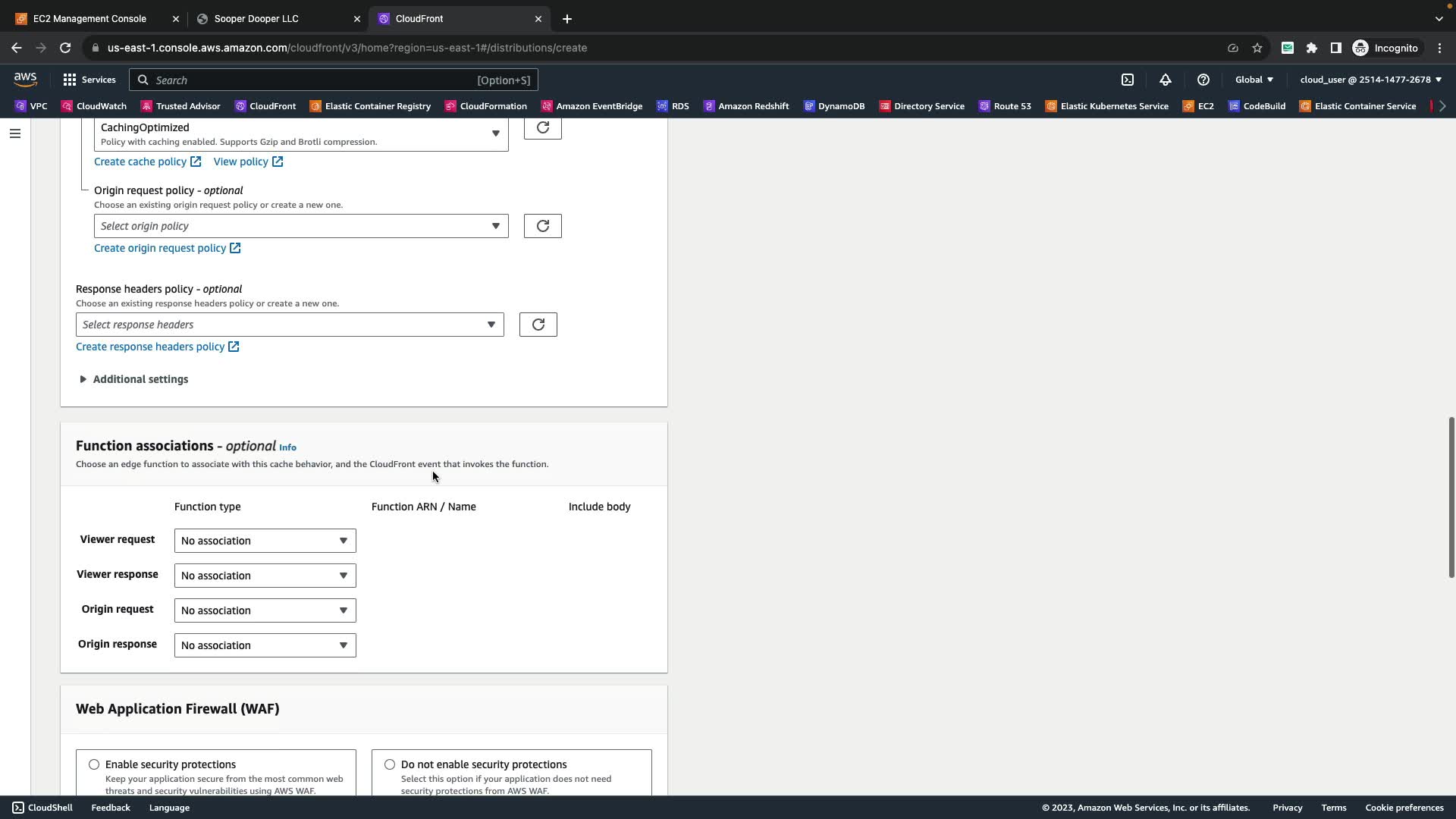
Task: Refresh the response headers policy list
Action: pyautogui.click(x=538, y=325)
